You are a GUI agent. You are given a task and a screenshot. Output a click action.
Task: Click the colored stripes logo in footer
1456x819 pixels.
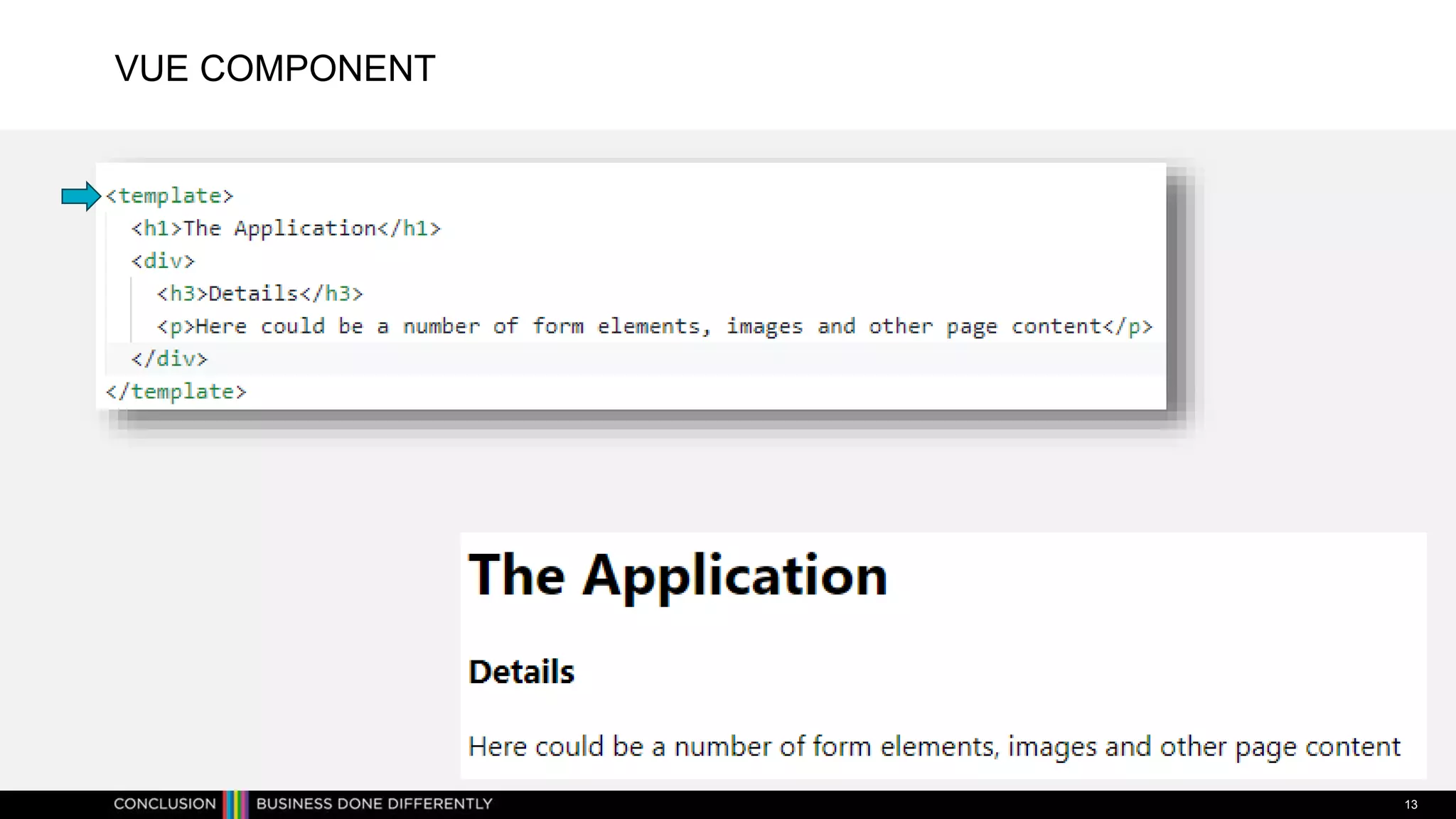tap(235, 805)
